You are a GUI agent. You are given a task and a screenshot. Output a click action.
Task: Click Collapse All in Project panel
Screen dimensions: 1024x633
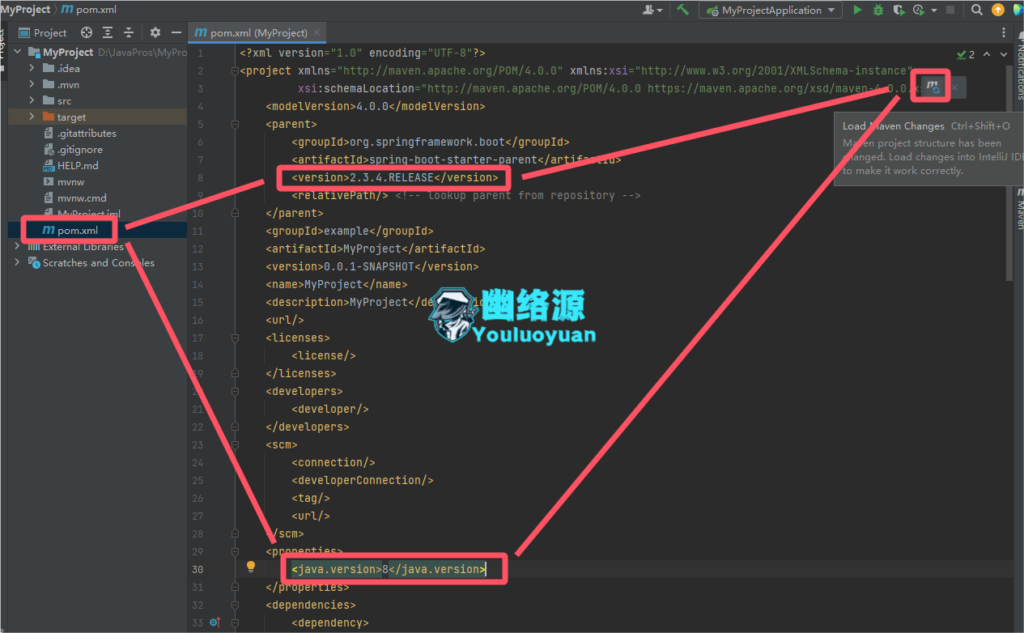[x=129, y=33]
